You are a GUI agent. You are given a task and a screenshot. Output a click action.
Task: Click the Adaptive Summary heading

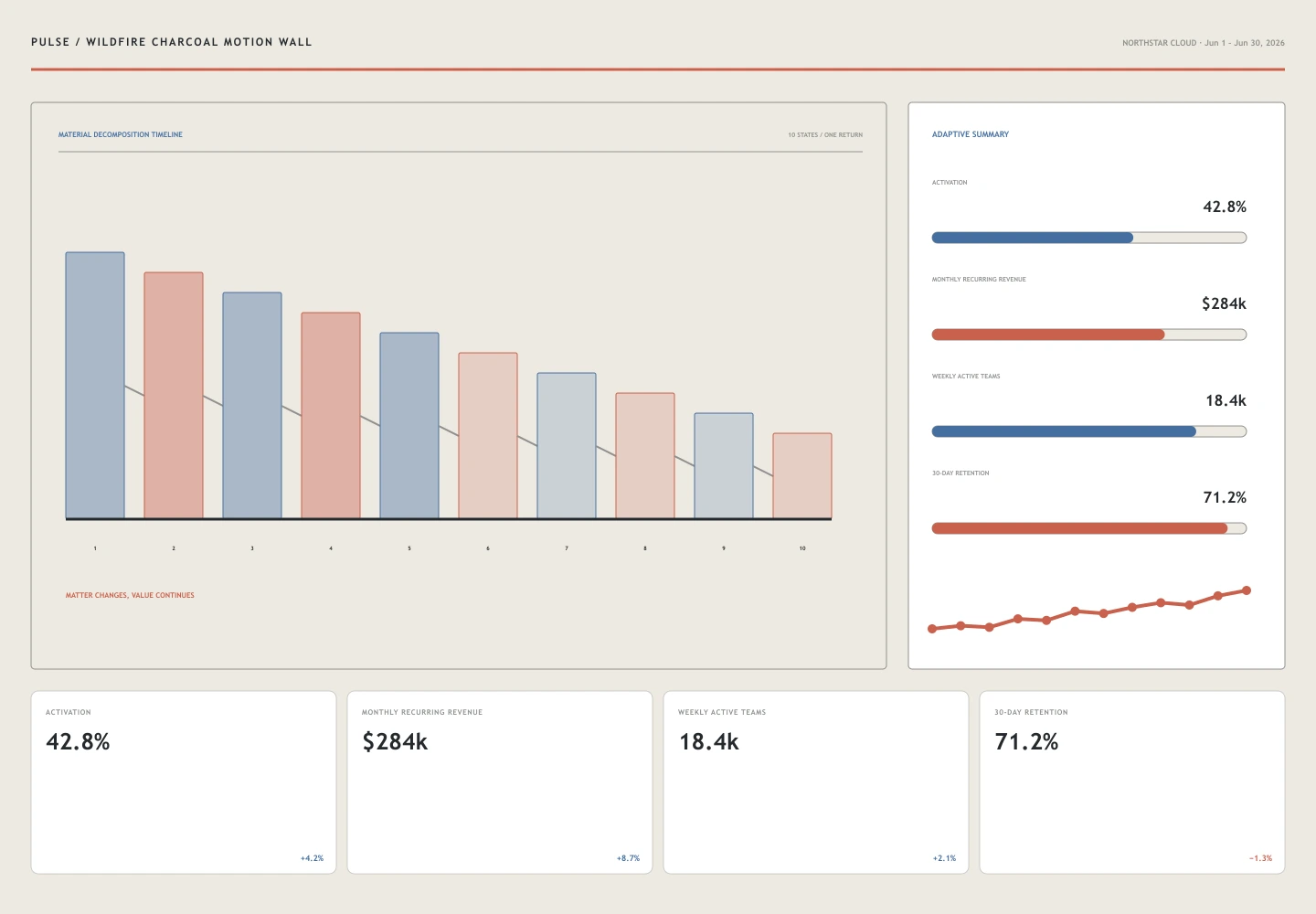pyautogui.click(x=971, y=134)
